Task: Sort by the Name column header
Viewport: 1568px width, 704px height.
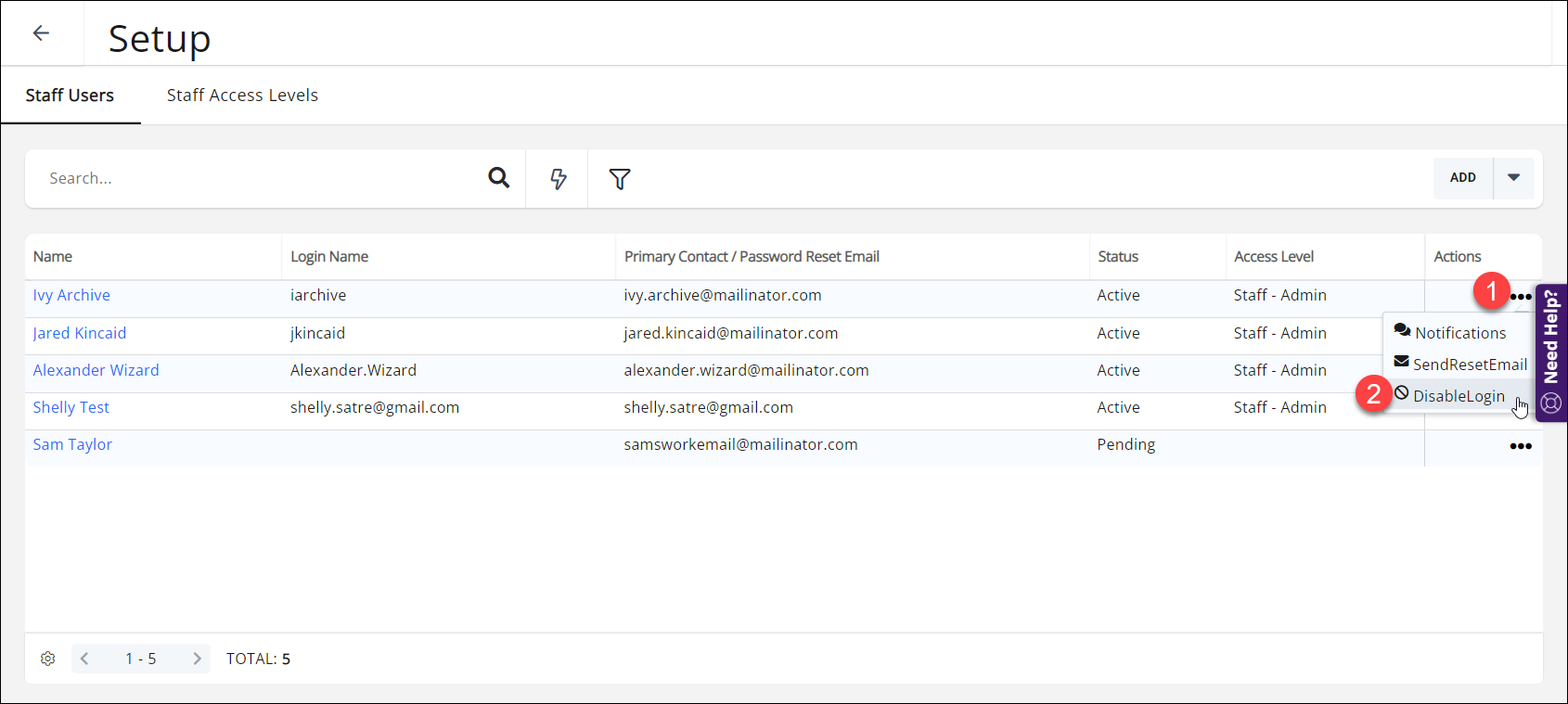Action: point(53,257)
